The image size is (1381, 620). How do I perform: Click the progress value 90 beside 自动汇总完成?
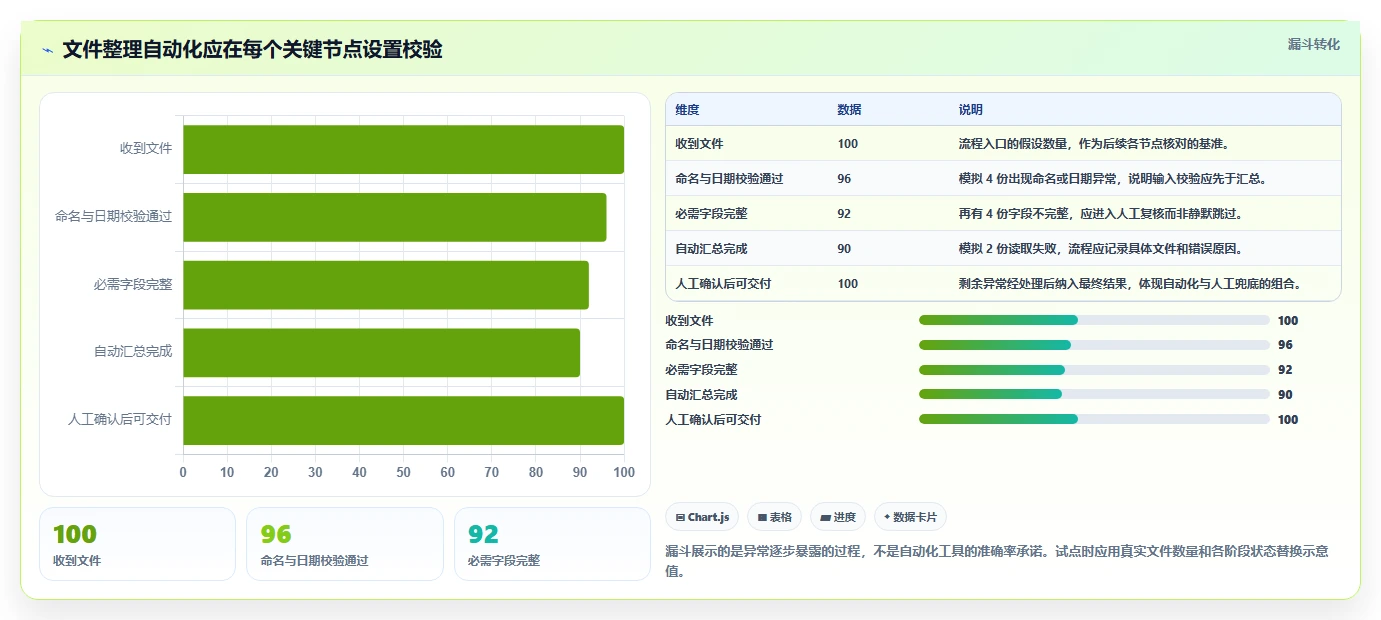1285,395
